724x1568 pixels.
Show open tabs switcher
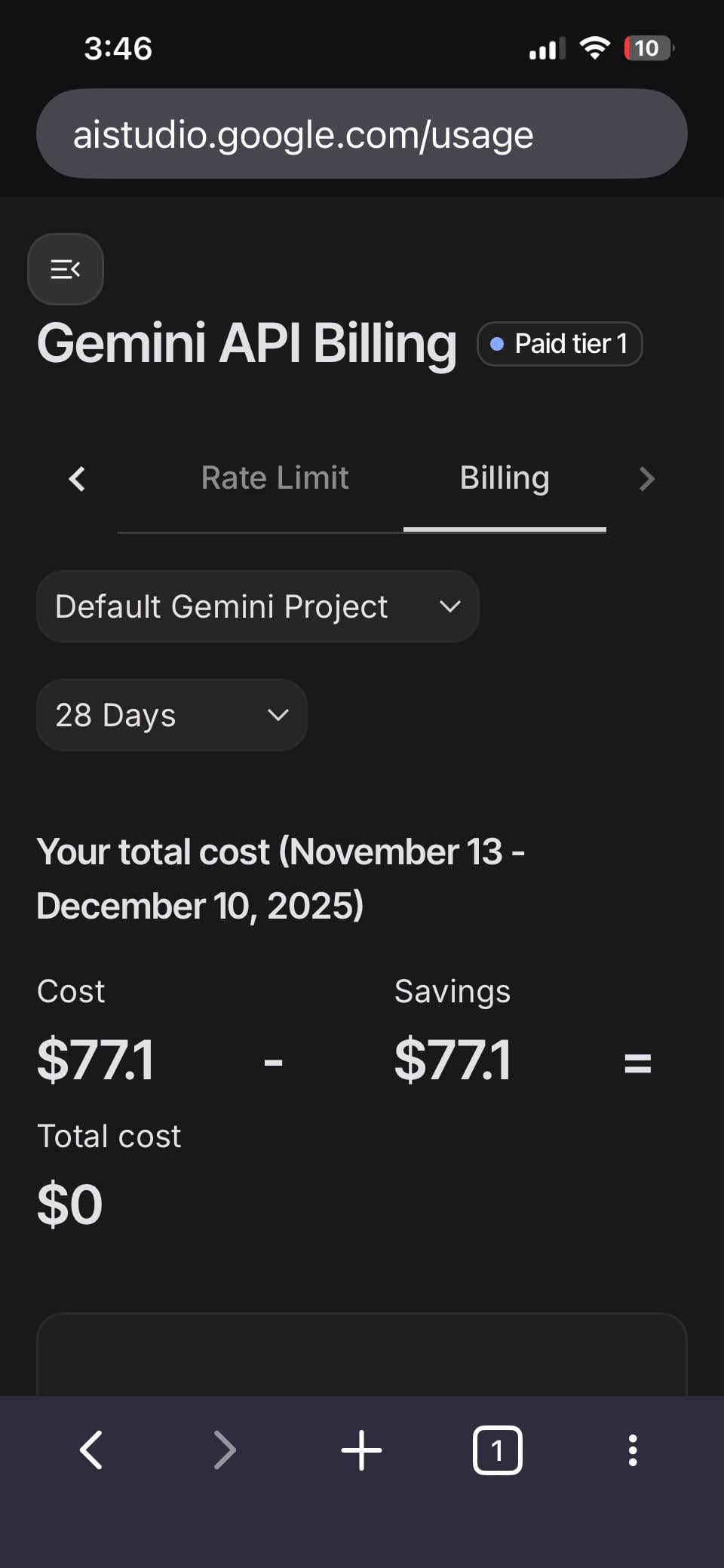(x=497, y=1450)
